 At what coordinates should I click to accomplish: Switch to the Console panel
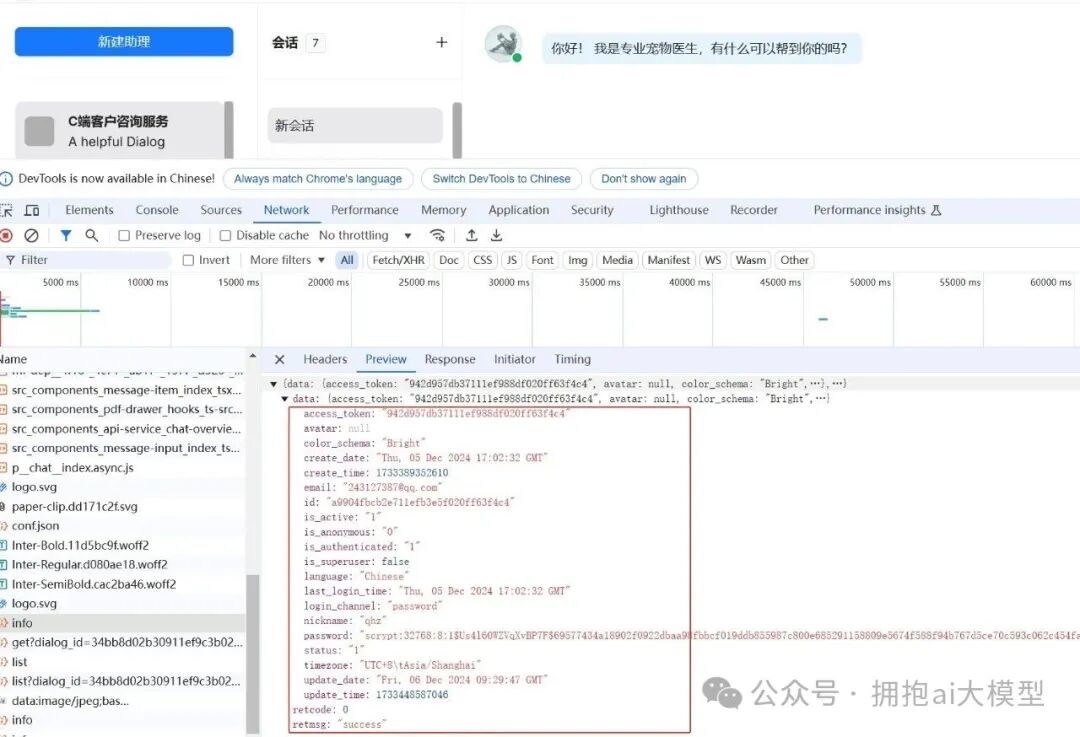156,210
